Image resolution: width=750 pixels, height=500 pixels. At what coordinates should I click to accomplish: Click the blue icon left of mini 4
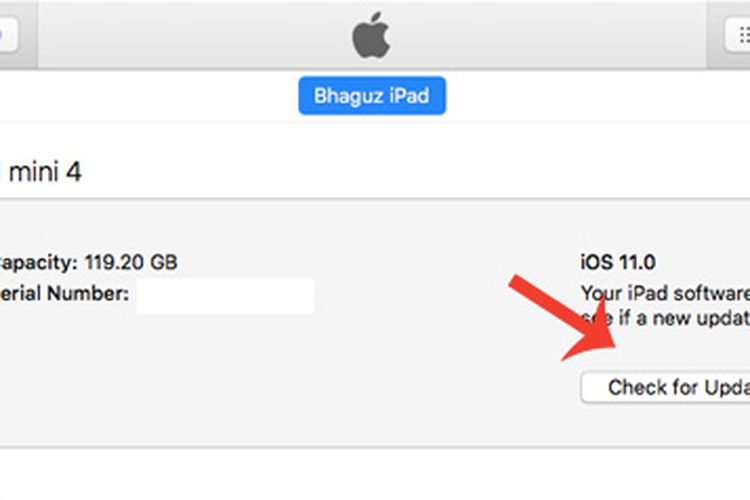coord(1,171)
